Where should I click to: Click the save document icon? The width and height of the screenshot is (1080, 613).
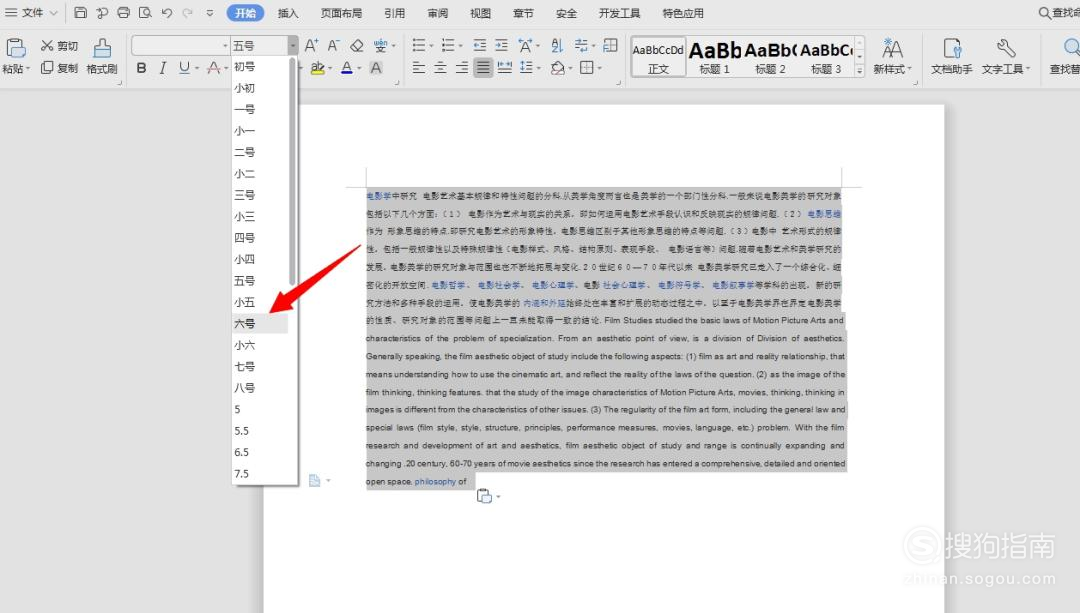click(x=81, y=12)
